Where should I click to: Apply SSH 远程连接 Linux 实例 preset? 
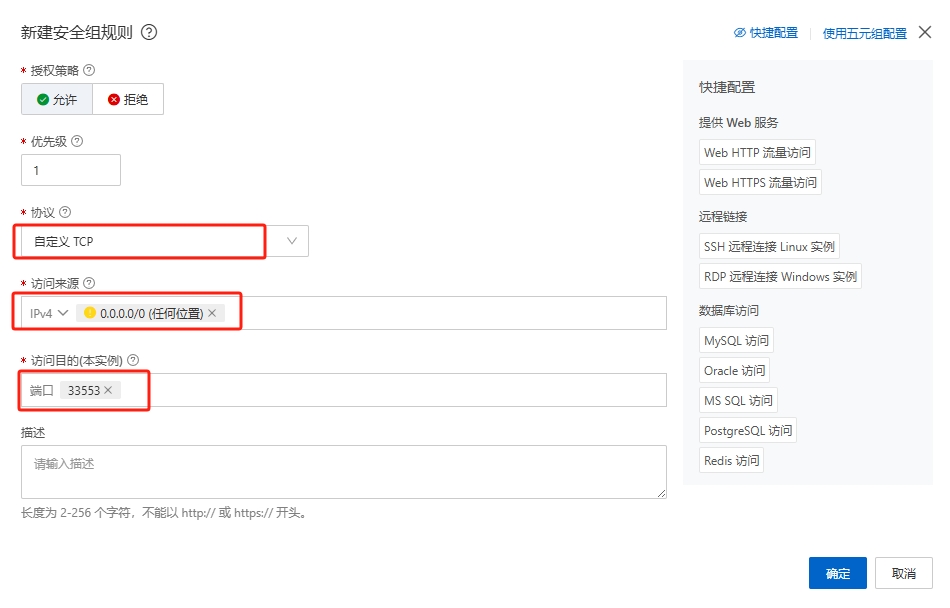pyautogui.click(x=769, y=246)
